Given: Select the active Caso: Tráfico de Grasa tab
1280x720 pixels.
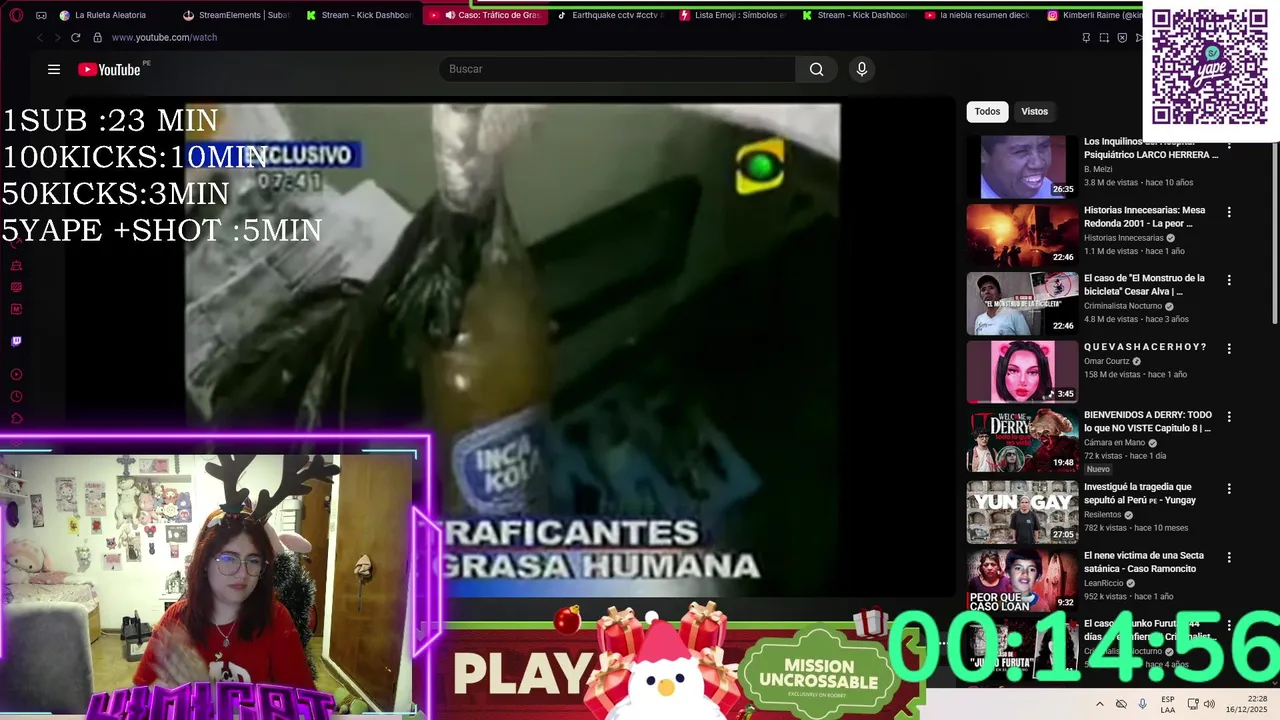Looking at the screenshot, I should (485, 15).
